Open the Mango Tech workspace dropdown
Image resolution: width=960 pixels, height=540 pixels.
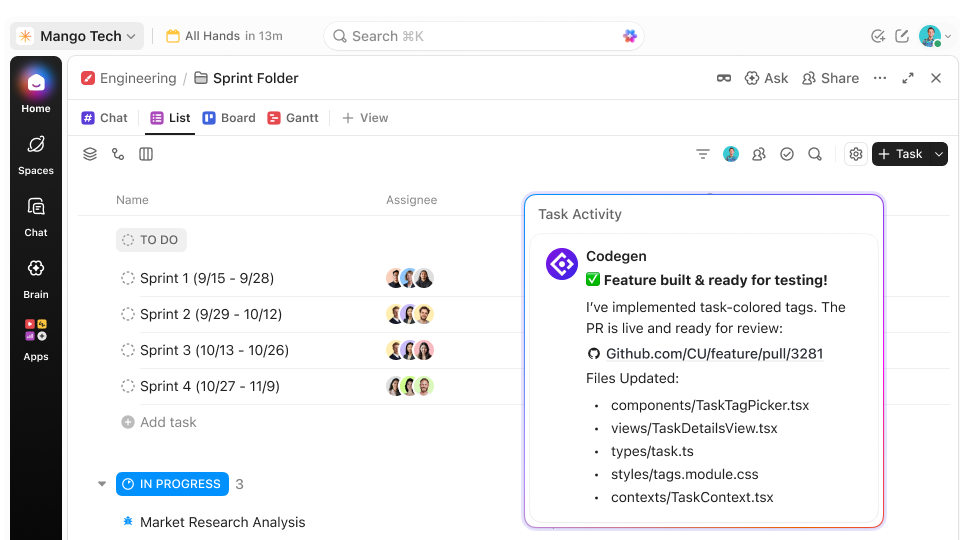77,36
